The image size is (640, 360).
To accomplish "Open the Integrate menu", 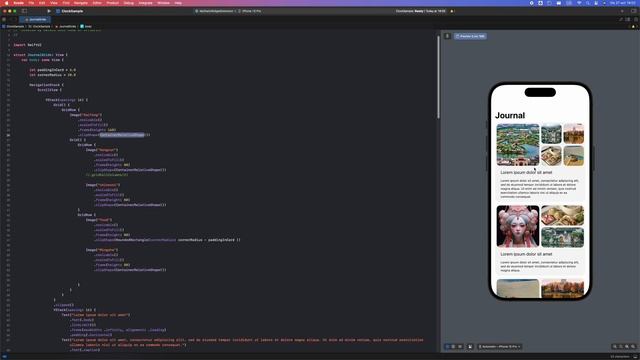I will [145, 3].
